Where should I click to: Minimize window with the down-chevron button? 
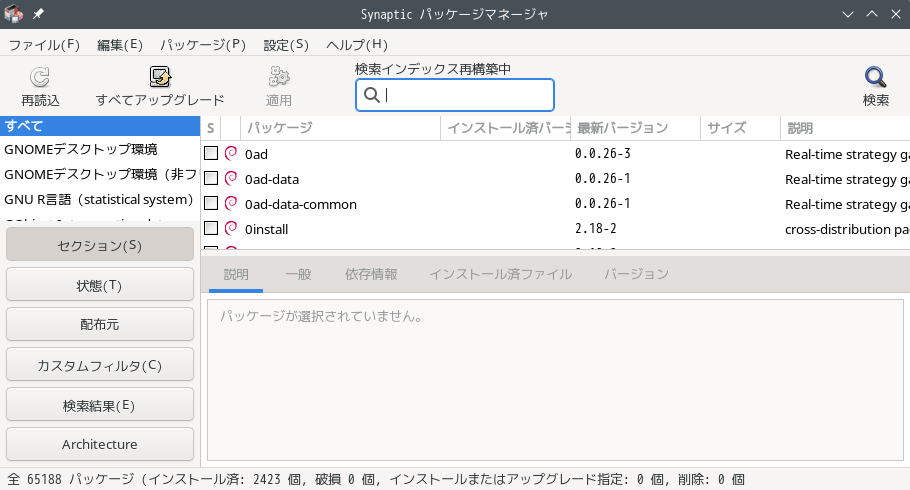[x=848, y=14]
